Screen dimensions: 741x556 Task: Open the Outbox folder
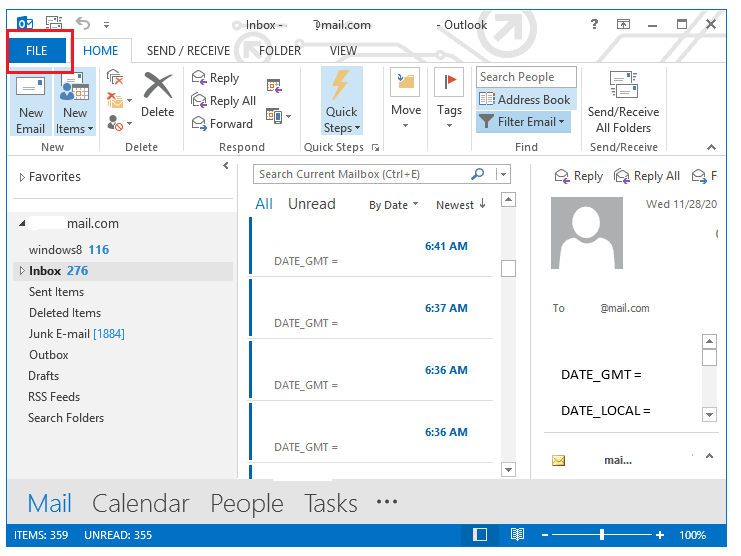click(49, 355)
